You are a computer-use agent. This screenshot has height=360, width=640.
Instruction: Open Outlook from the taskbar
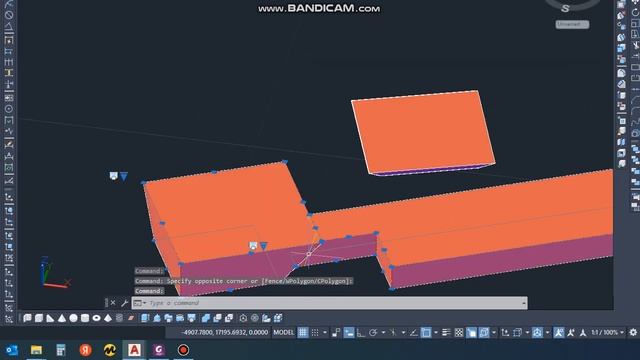pos(12,350)
